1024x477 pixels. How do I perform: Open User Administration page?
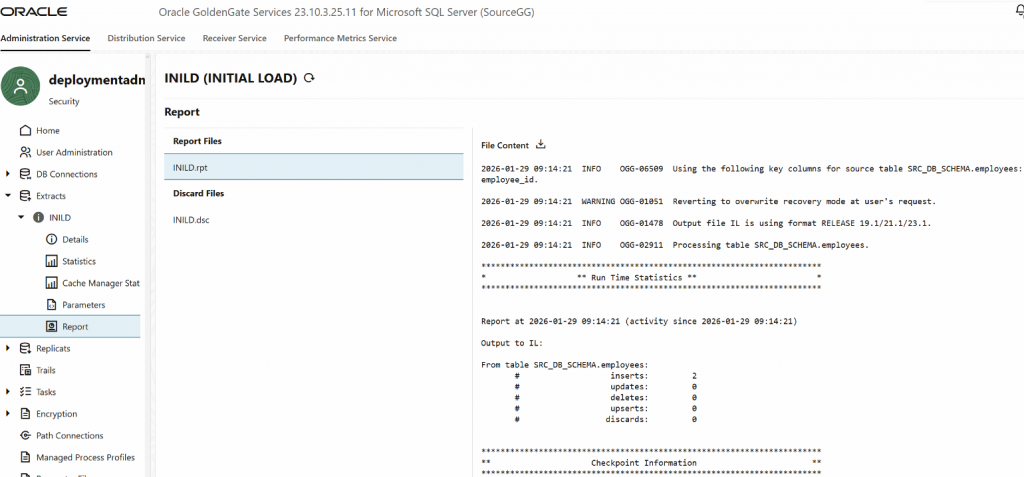pos(74,152)
